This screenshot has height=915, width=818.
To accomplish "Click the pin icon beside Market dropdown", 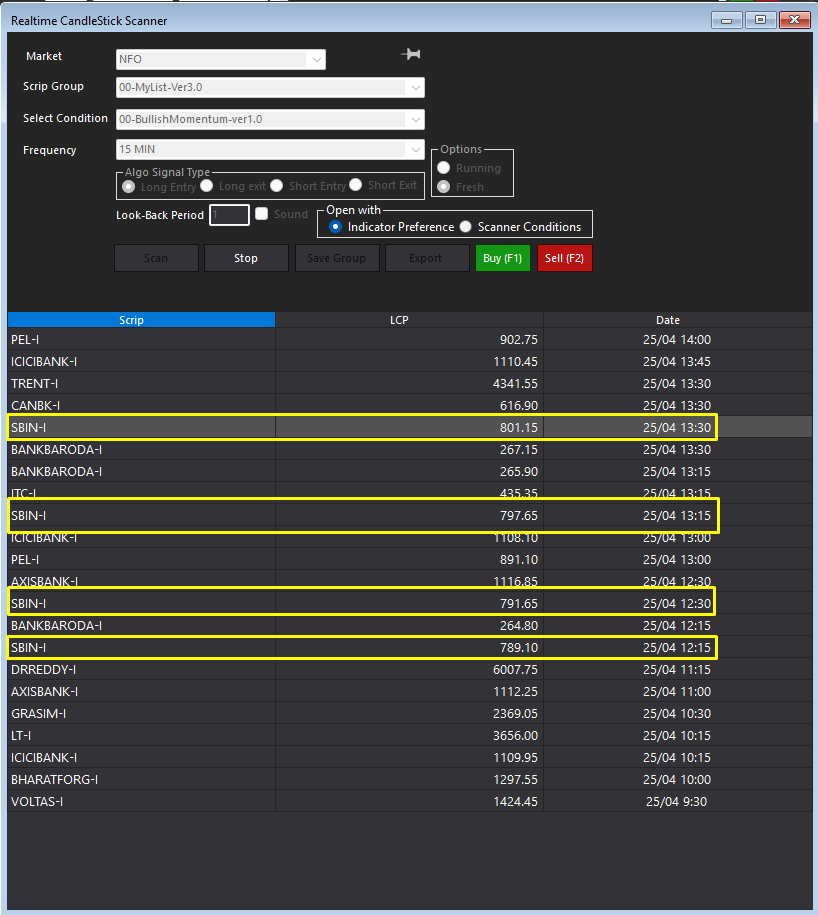I will [x=411, y=54].
